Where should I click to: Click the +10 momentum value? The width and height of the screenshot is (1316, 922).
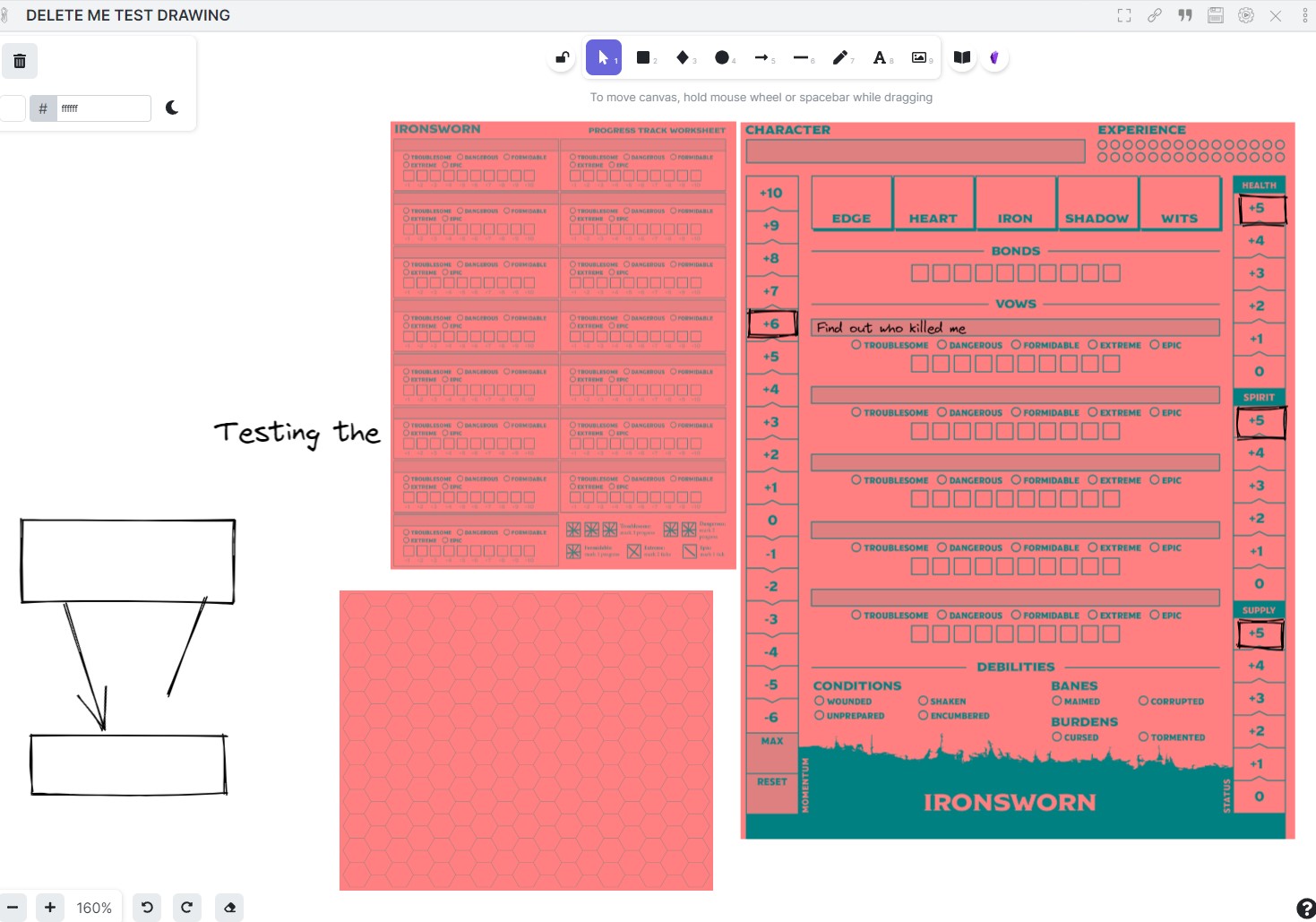771,193
